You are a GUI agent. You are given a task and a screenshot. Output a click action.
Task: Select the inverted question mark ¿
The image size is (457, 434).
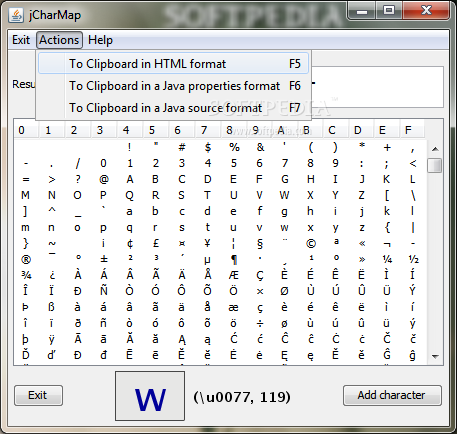(x=52, y=275)
